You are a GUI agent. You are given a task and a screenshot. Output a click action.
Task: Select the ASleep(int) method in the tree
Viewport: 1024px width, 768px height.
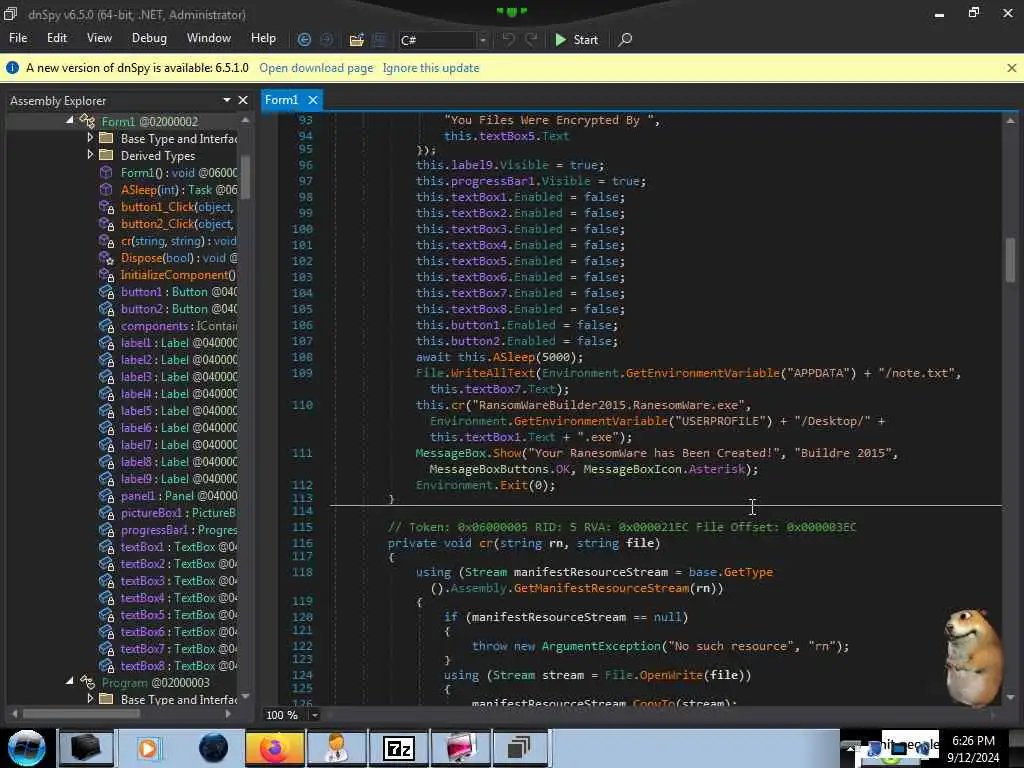click(x=179, y=190)
